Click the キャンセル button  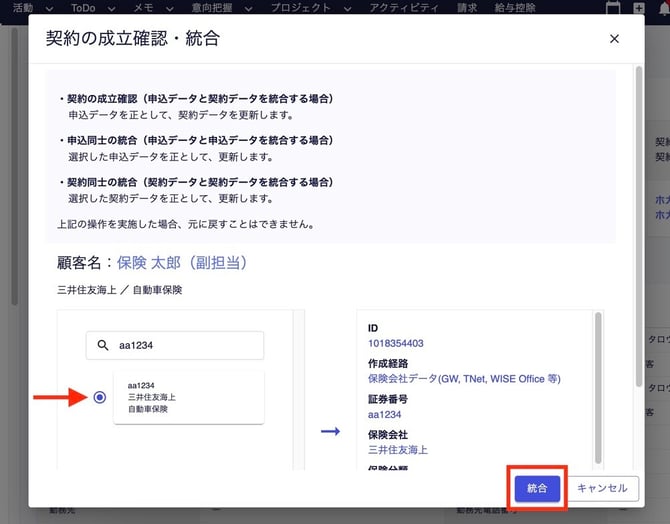coord(602,488)
